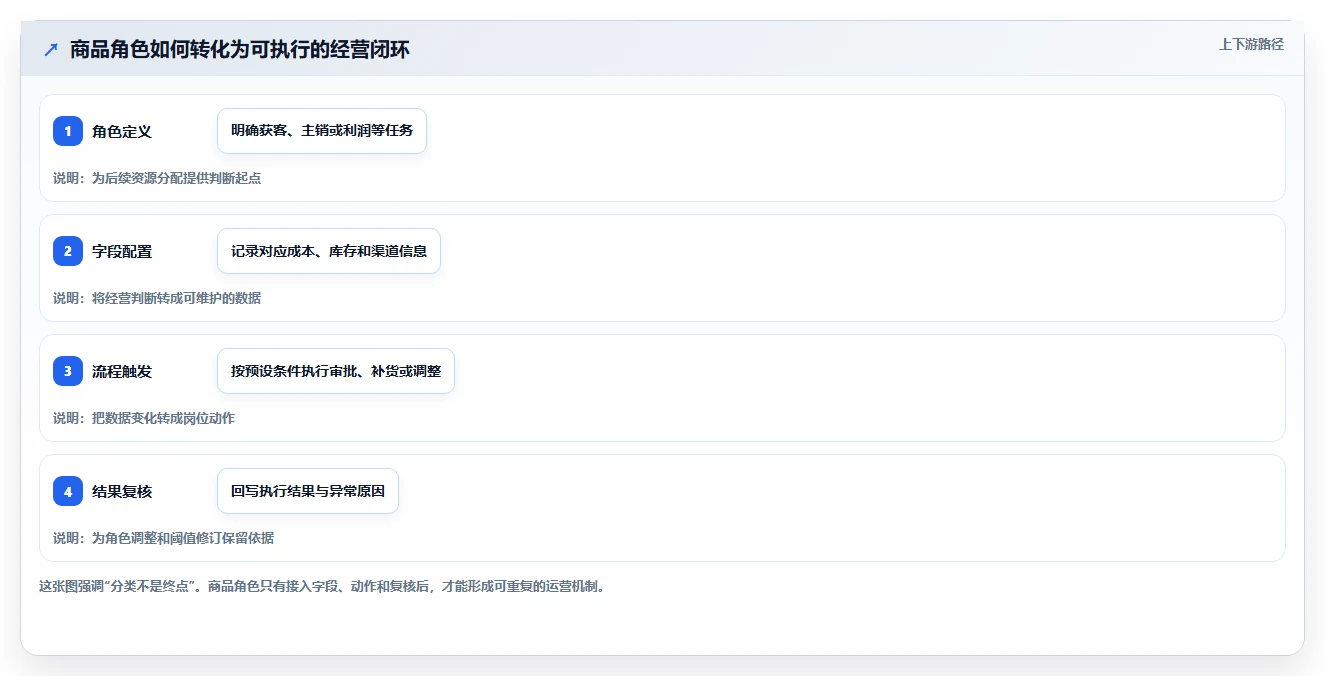This screenshot has width=1325, height=676.
Task: Select the step 2 number badge
Action: tap(68, 251)
